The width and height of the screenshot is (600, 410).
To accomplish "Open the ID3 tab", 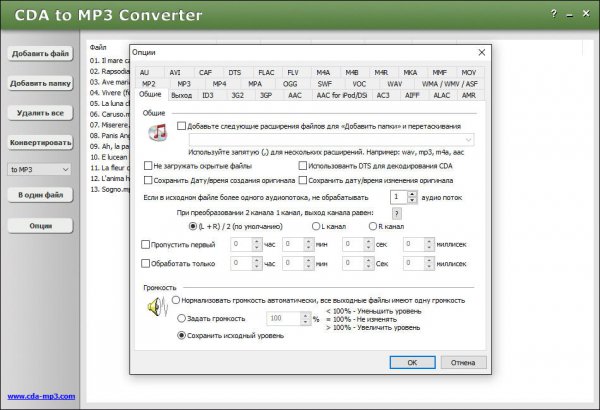I will 208,95.
